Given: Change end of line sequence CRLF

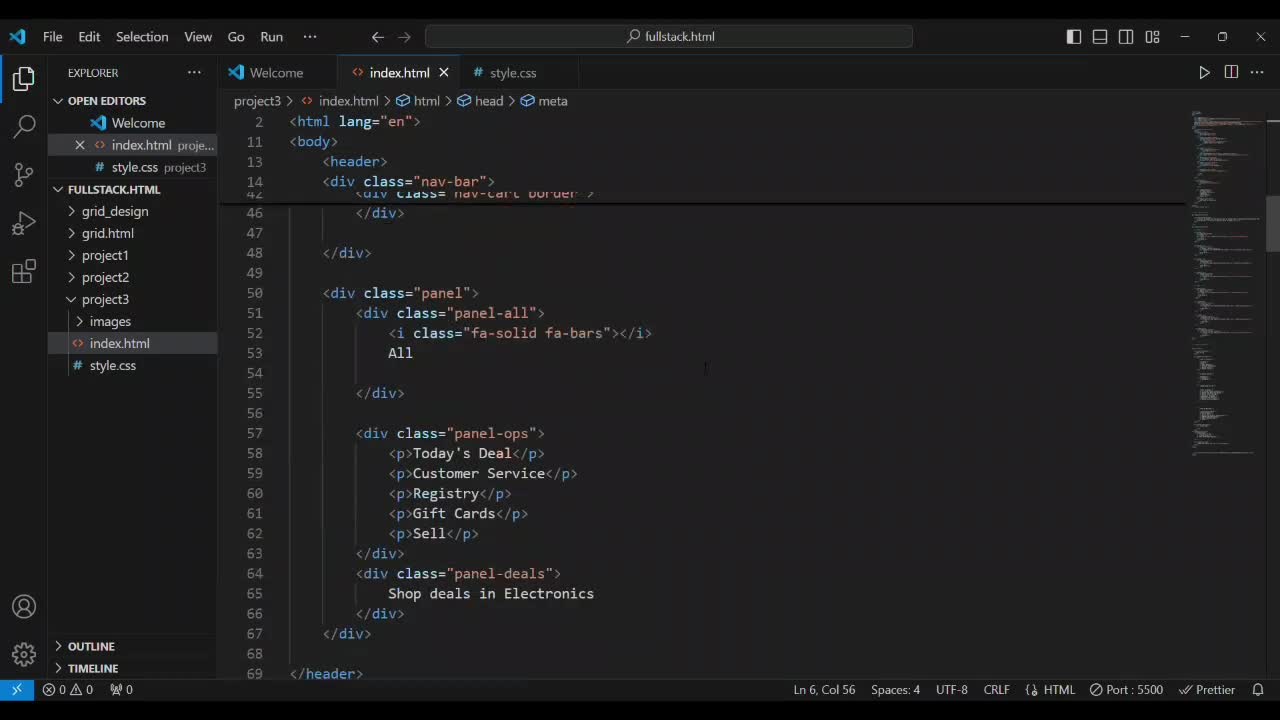Looking at the screenshot, I should (996, 689).
